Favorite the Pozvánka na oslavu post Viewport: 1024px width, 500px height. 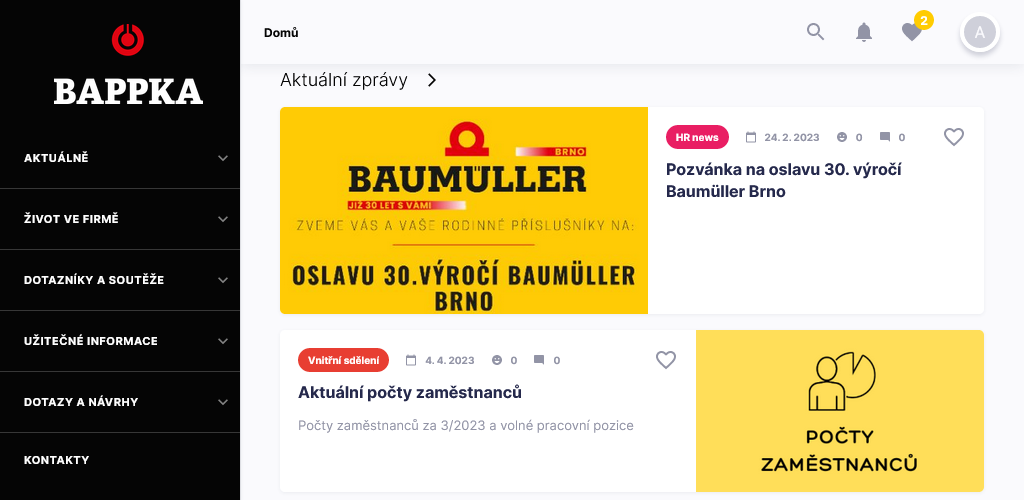954,137
